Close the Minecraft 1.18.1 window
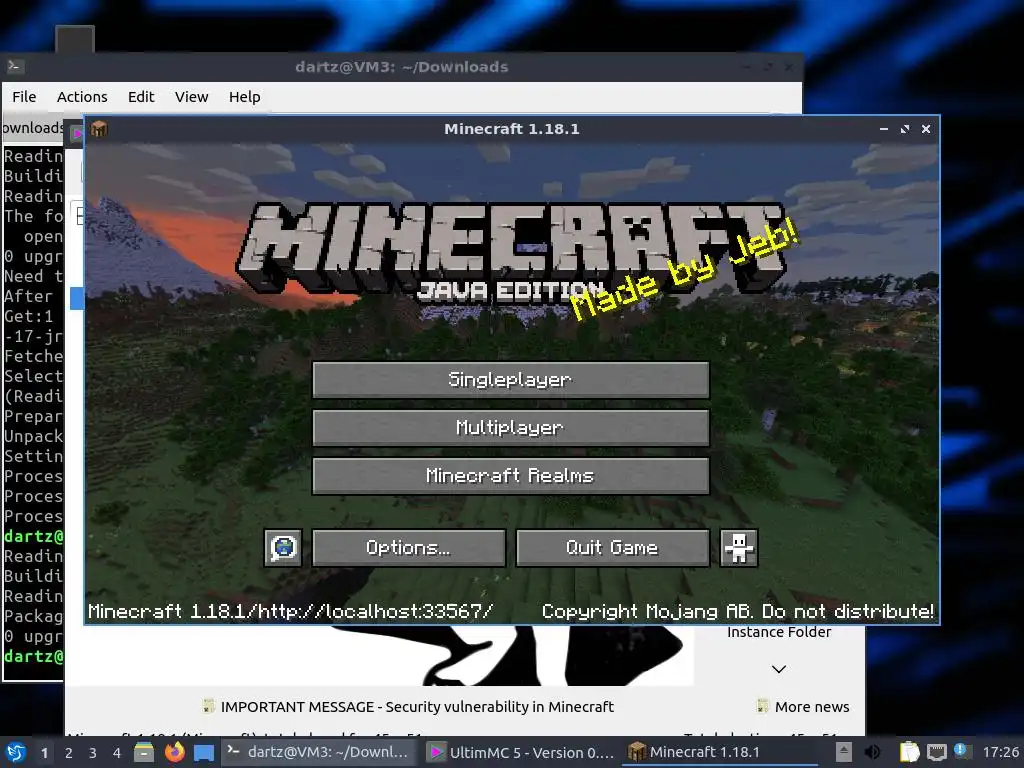The width and height of the screenshot is (1024, 768). [x=925, y=129]
